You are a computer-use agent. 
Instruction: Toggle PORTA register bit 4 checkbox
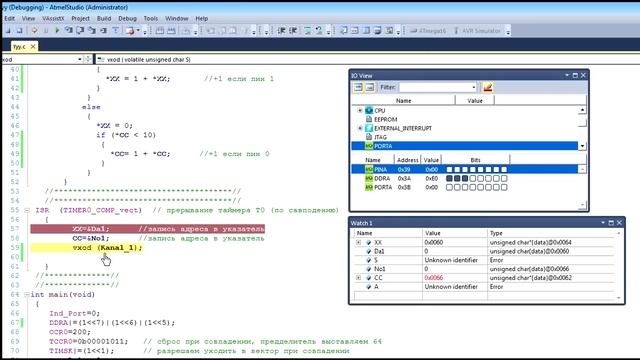[x=473, y=187]
